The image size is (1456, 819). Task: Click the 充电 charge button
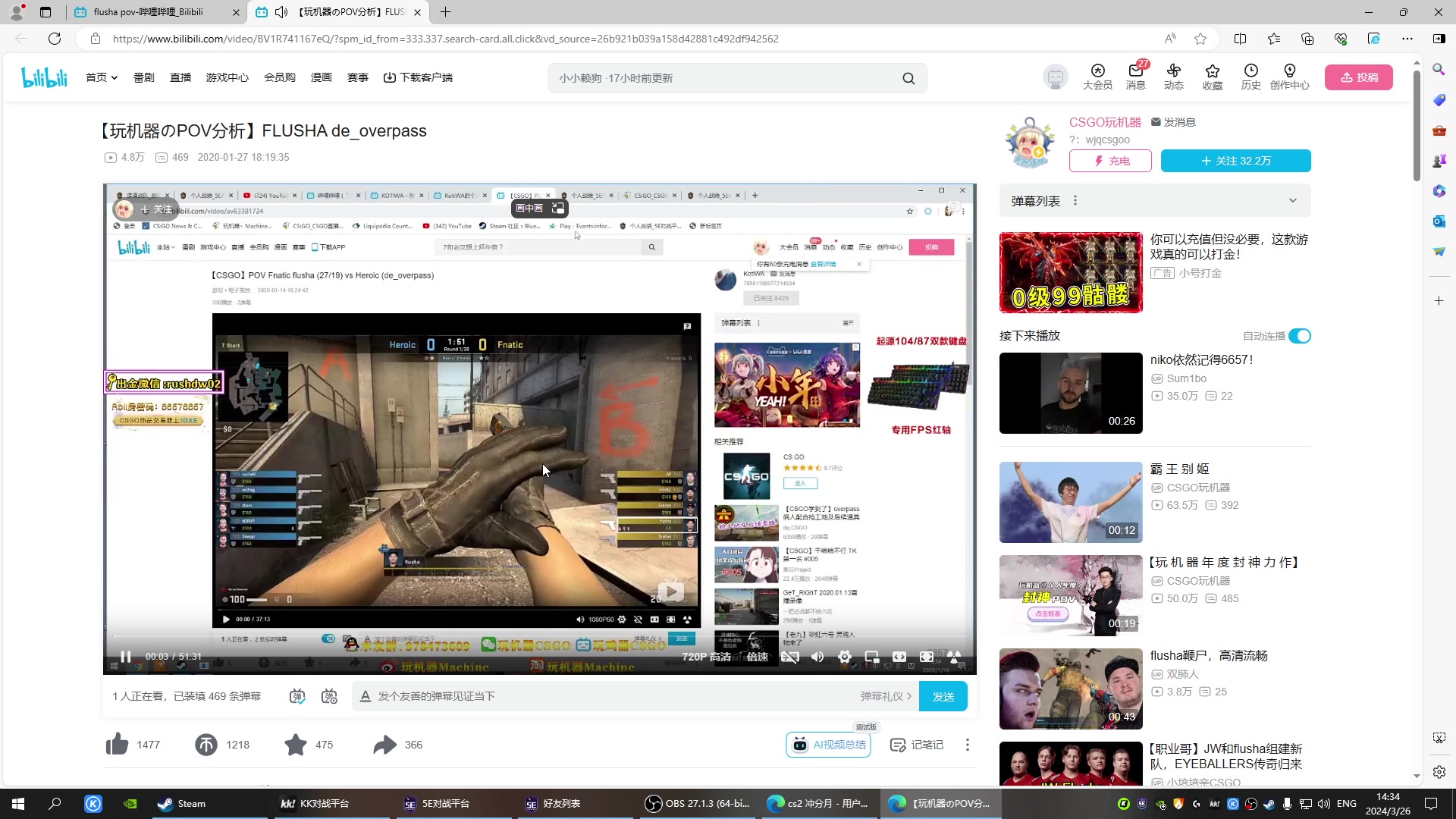pyautogui.click(x=1110, y=161)
